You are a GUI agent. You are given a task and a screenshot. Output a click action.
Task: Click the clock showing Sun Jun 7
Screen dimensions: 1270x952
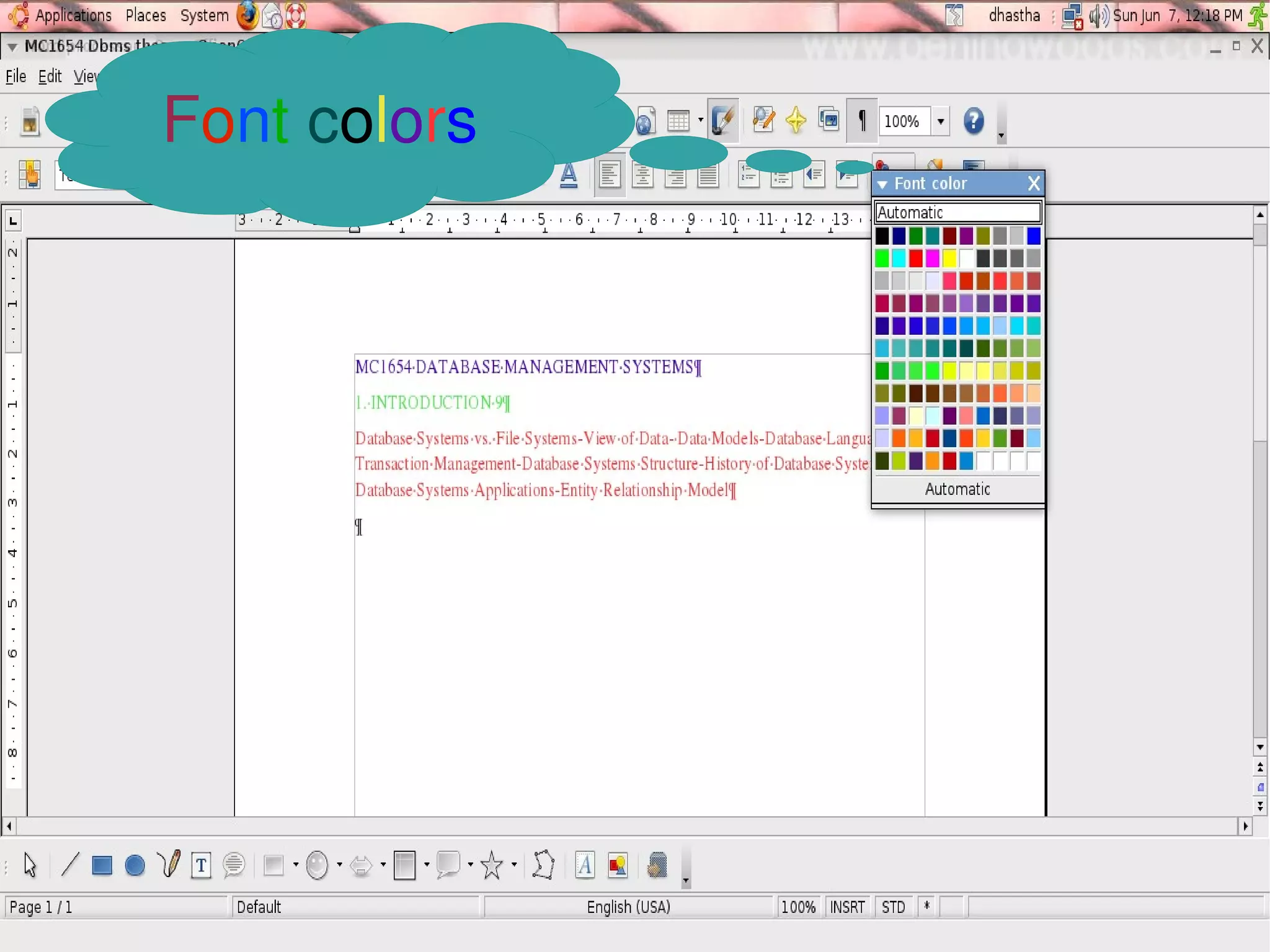click(x=1178, y=16)
